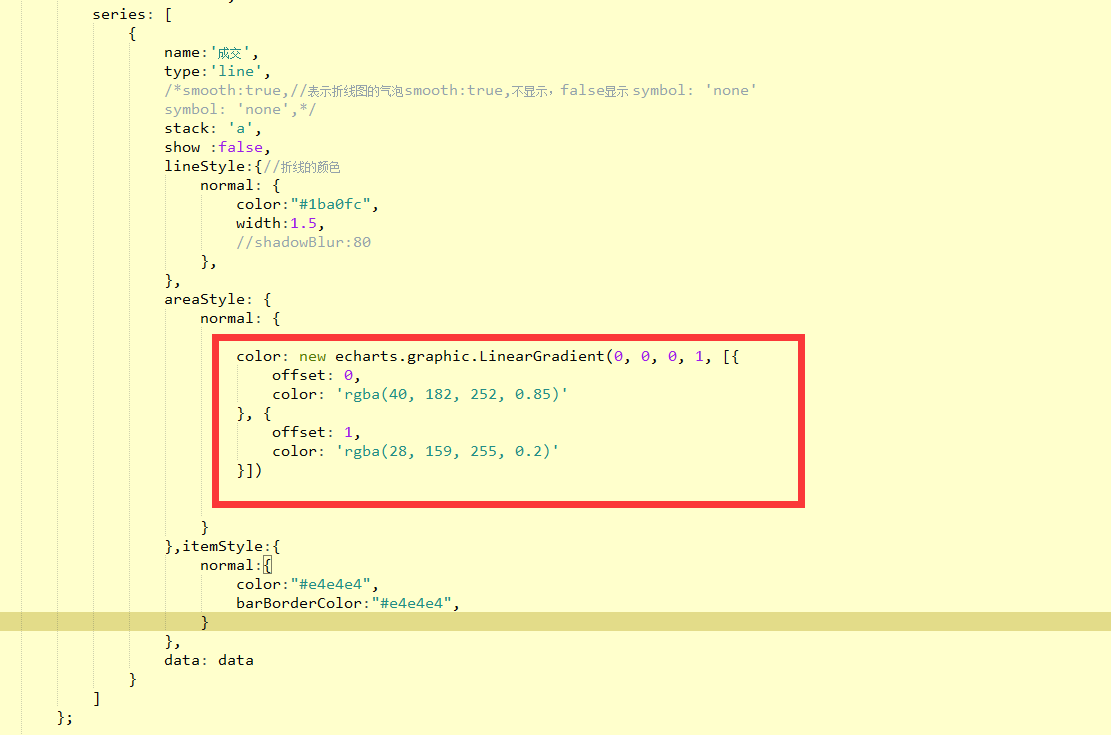This screenshot has width=1111, height=735.
Task: Click the offset: 1 line
Action: point(316,432)
